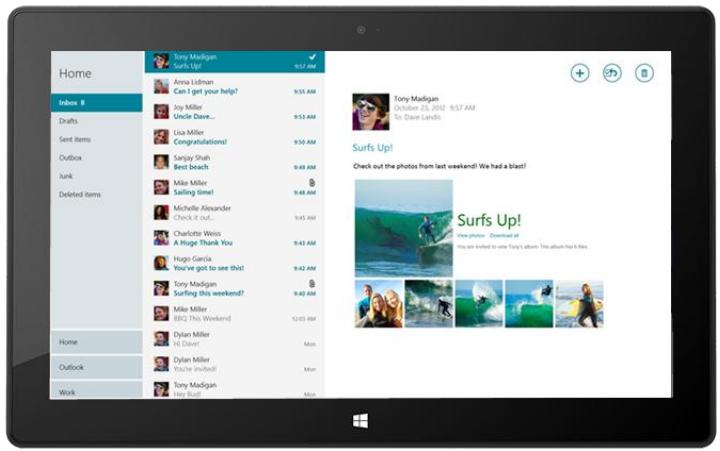
Task: Click Charlotte Weiss's avatar in the list
Action: 161,238
